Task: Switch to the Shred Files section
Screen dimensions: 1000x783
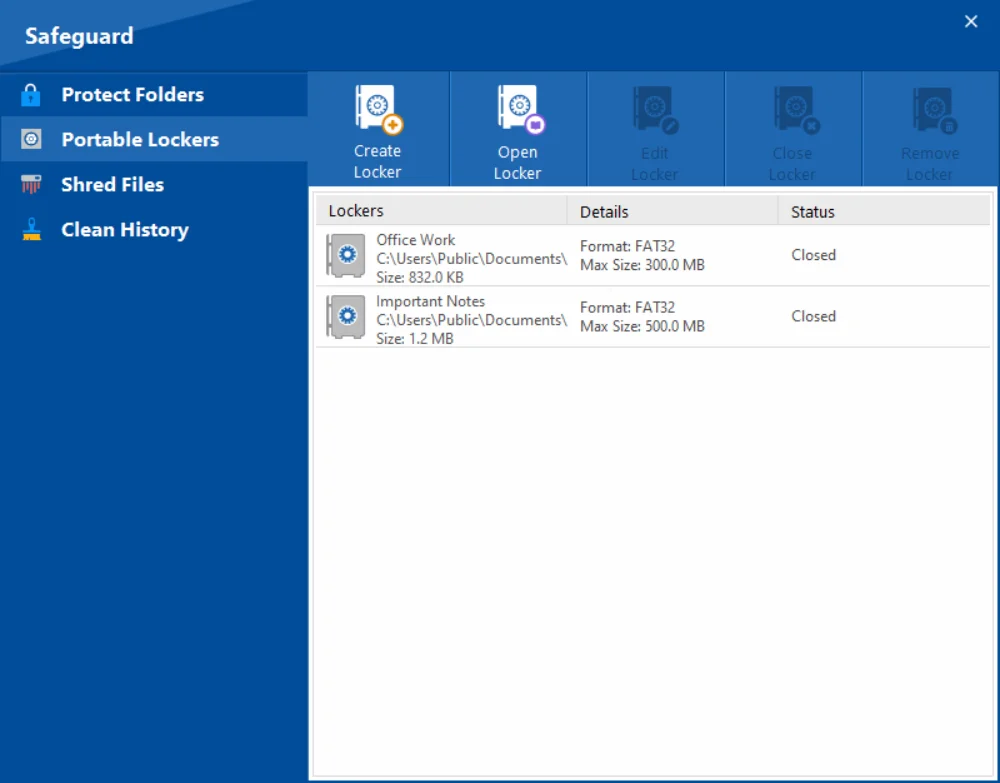Action: [x=112, y=185]
